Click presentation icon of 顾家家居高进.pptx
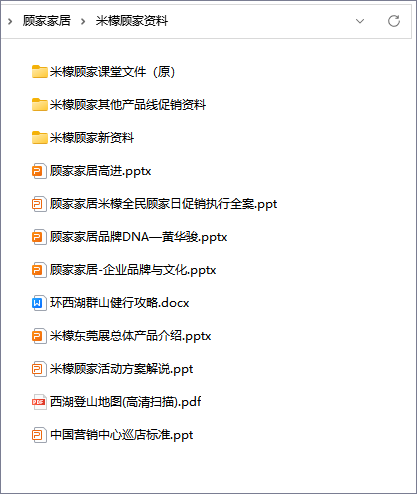 tap(39, 171)
